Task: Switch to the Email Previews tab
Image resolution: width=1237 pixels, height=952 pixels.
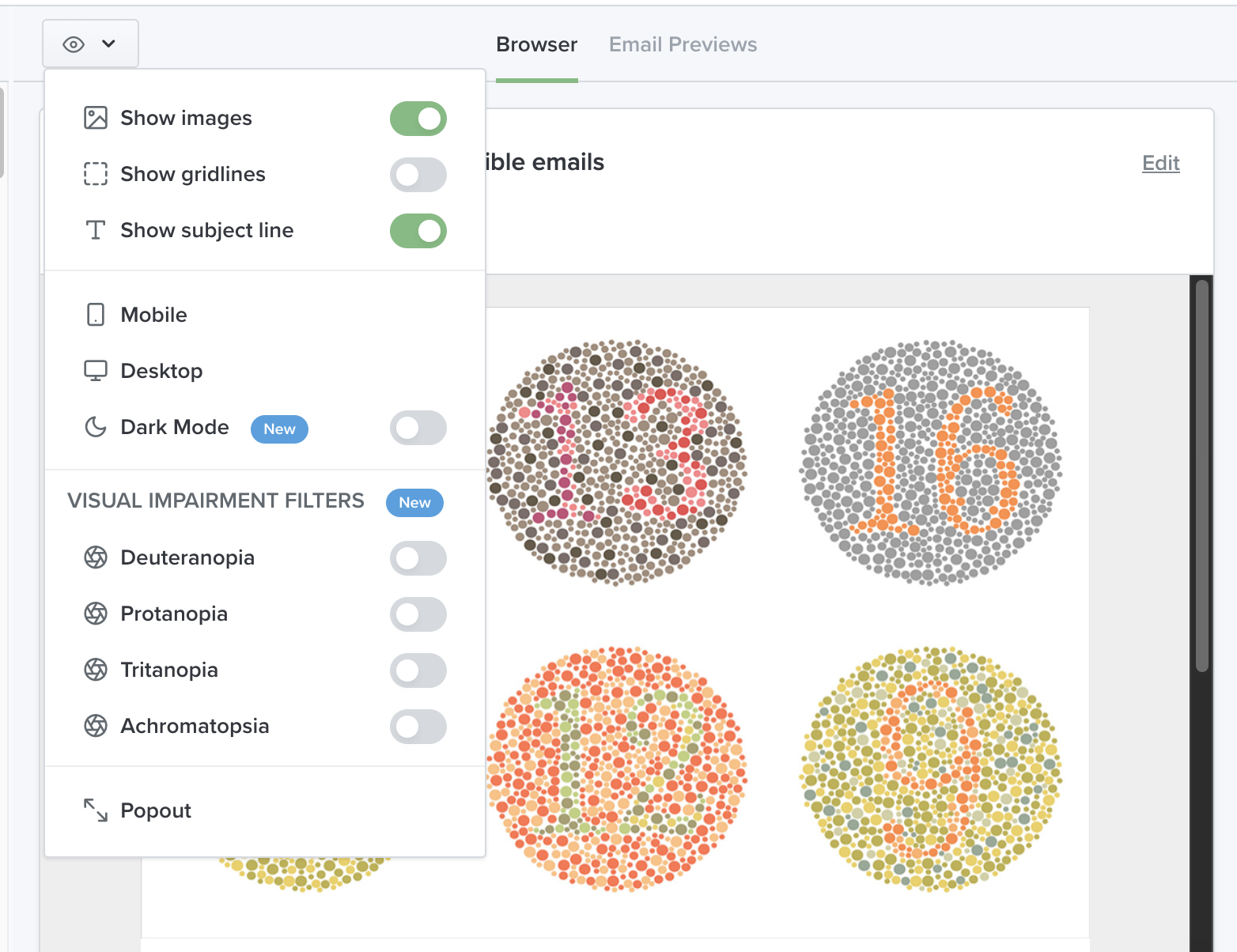Action: 683,44
